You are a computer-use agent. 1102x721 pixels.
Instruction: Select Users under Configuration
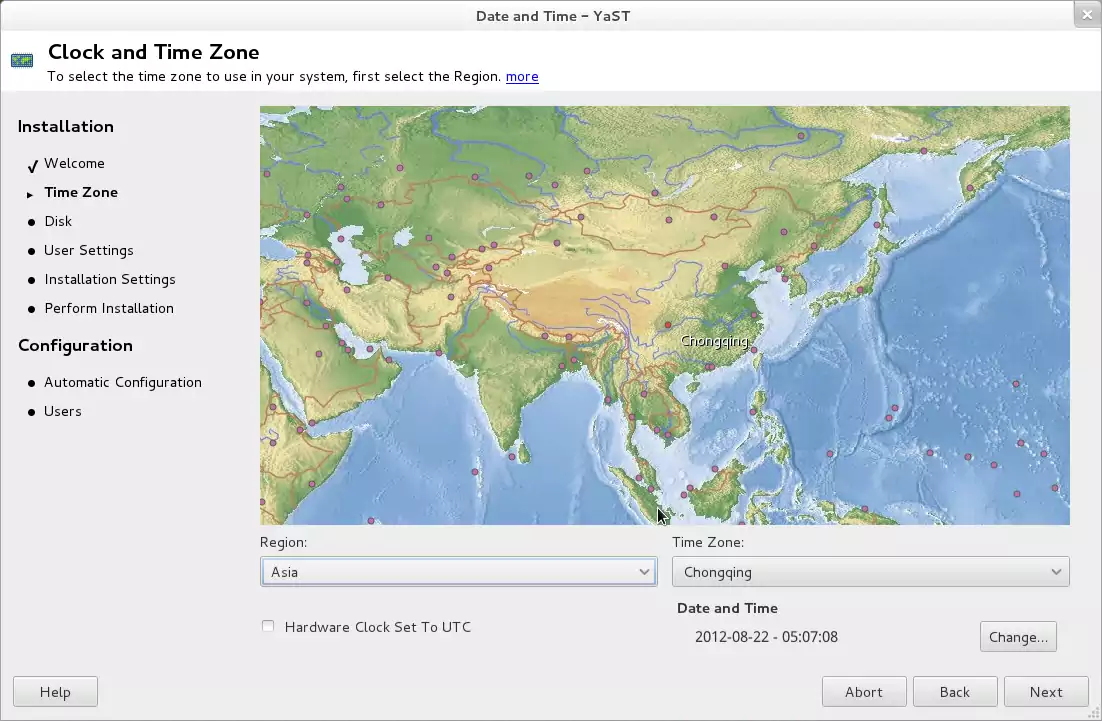click(62, 411)
